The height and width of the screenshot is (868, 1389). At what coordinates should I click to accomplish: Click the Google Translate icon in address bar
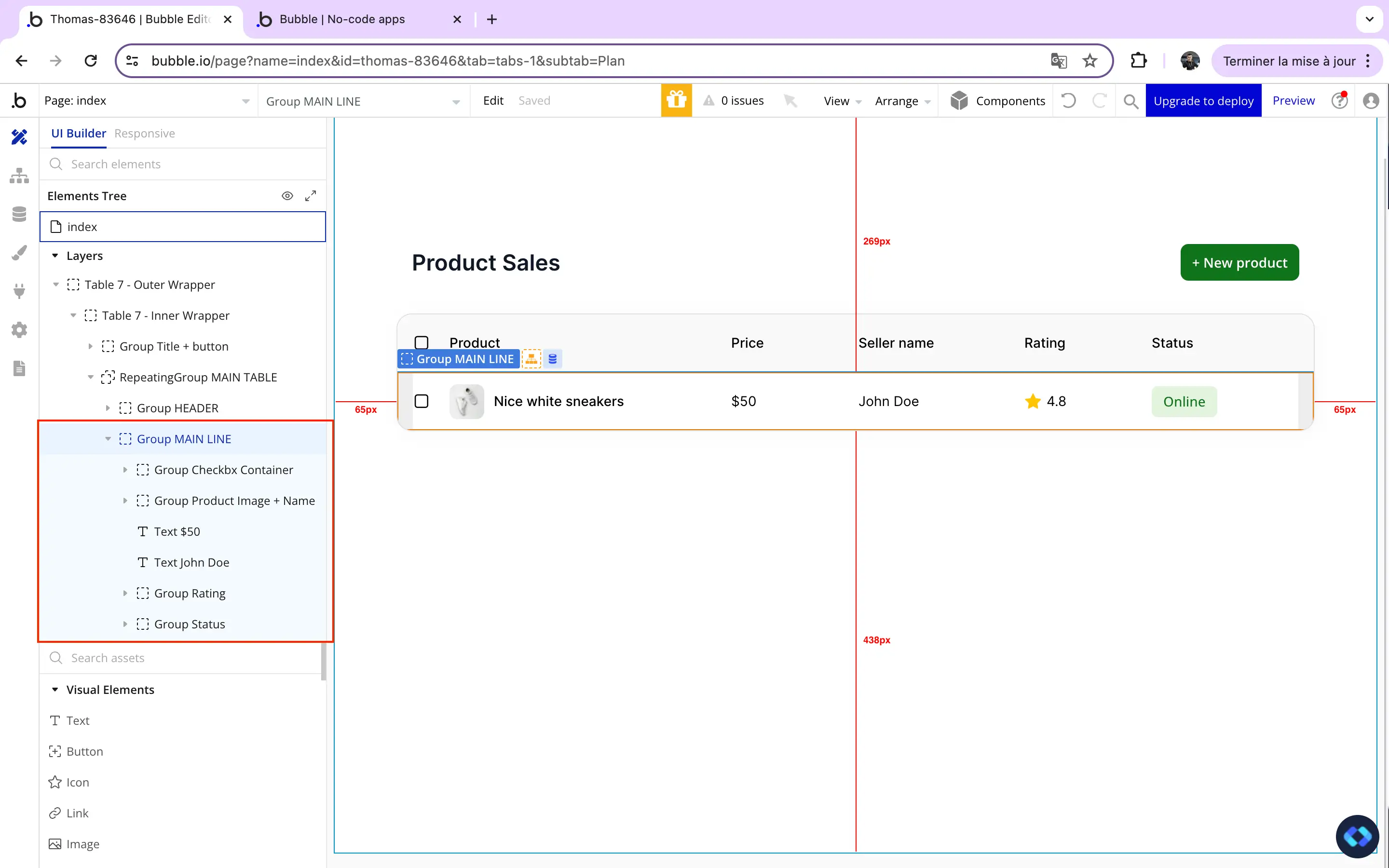point(1059,61)
